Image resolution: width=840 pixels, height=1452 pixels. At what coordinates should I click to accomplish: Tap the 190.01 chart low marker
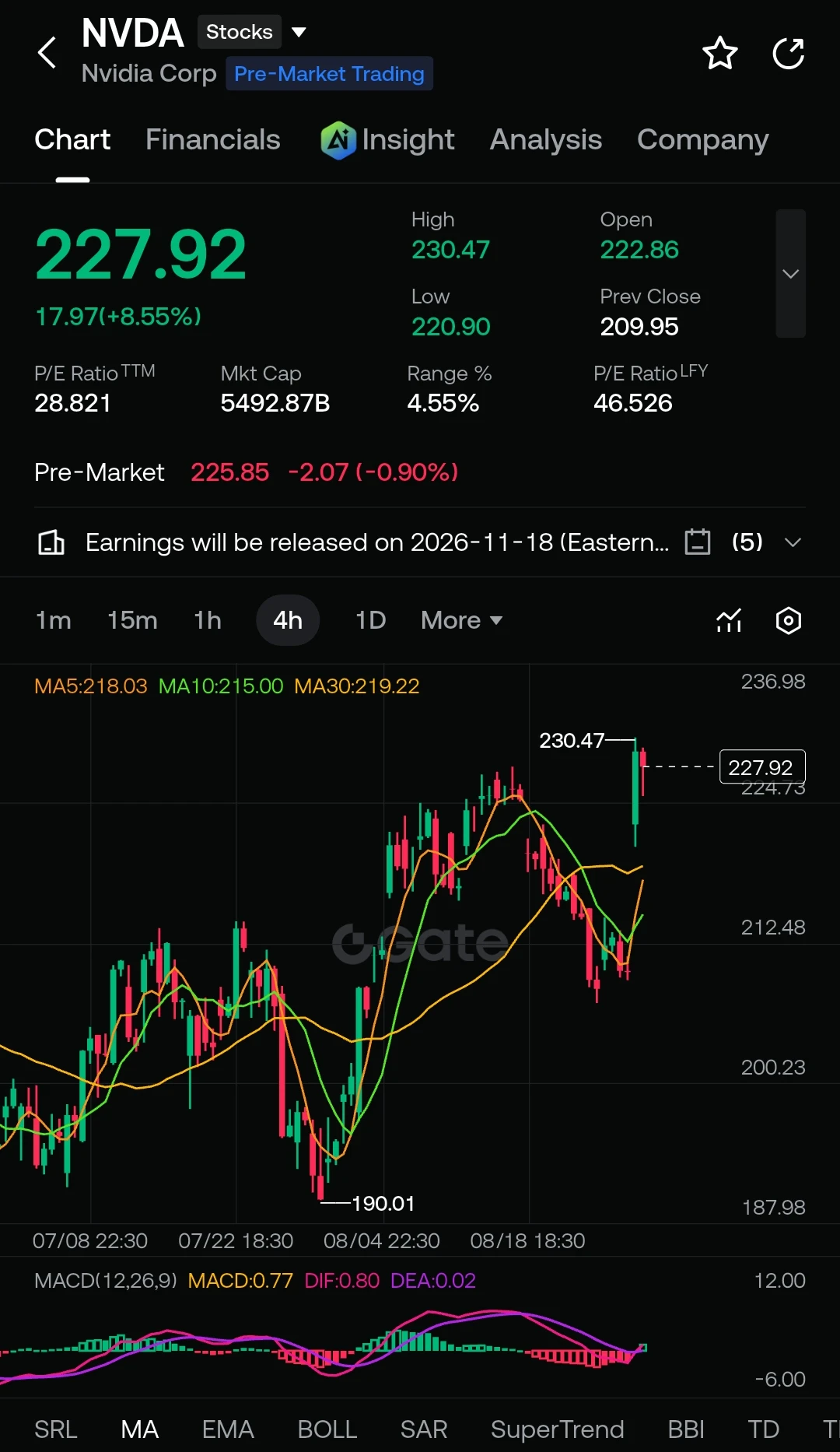click(x=383, y=1204)
